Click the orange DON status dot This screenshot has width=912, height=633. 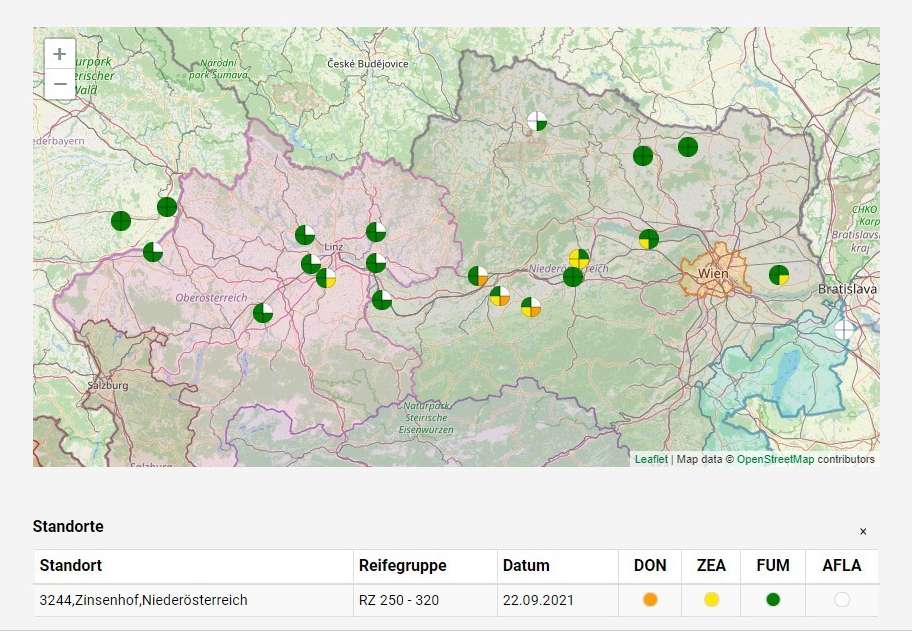(650, 600)
